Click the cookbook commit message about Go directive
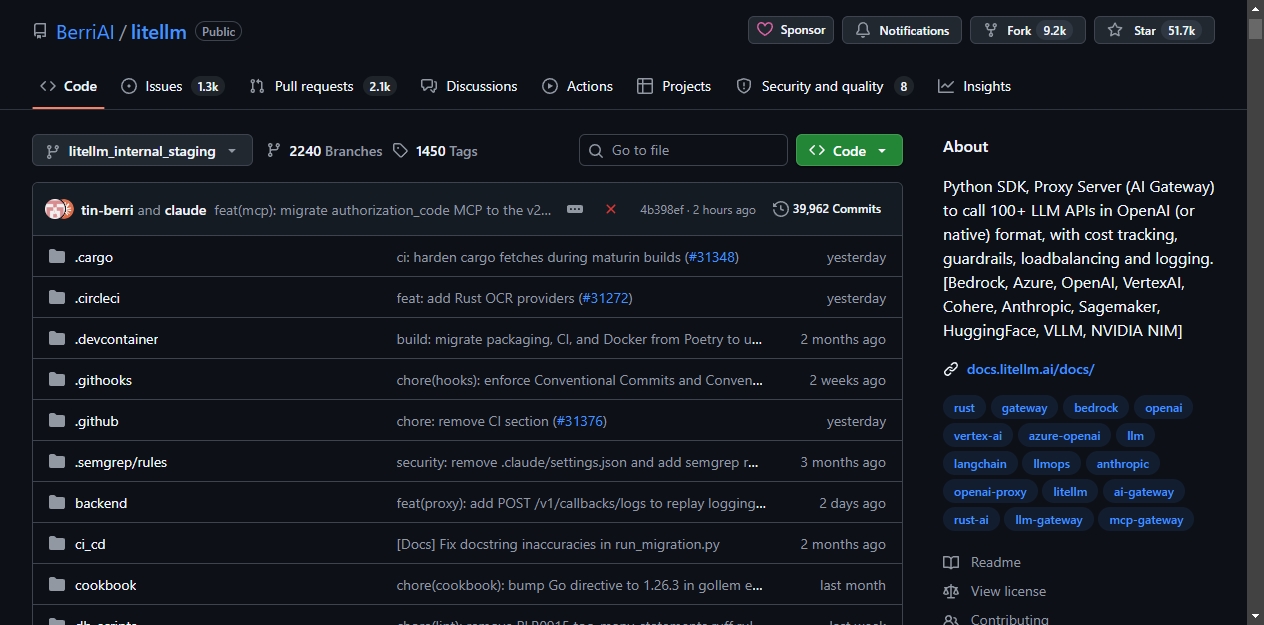 [x=580, y=585]
